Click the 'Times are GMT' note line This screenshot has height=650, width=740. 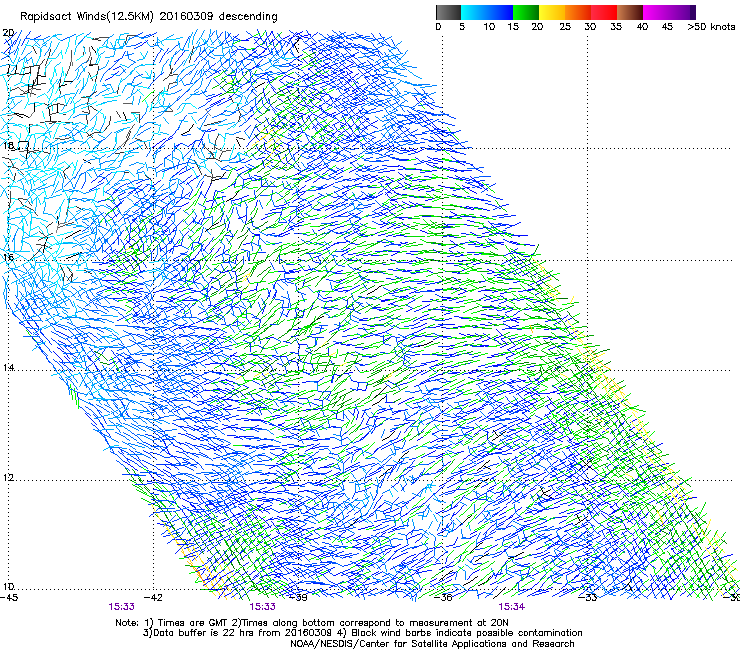tap(312, 623)
